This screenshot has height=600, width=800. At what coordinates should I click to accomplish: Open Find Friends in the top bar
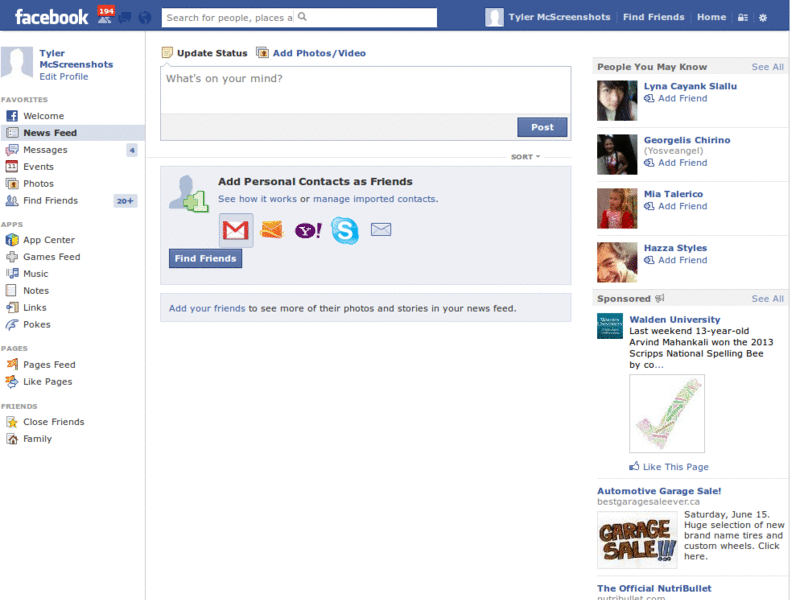point(653,17)
